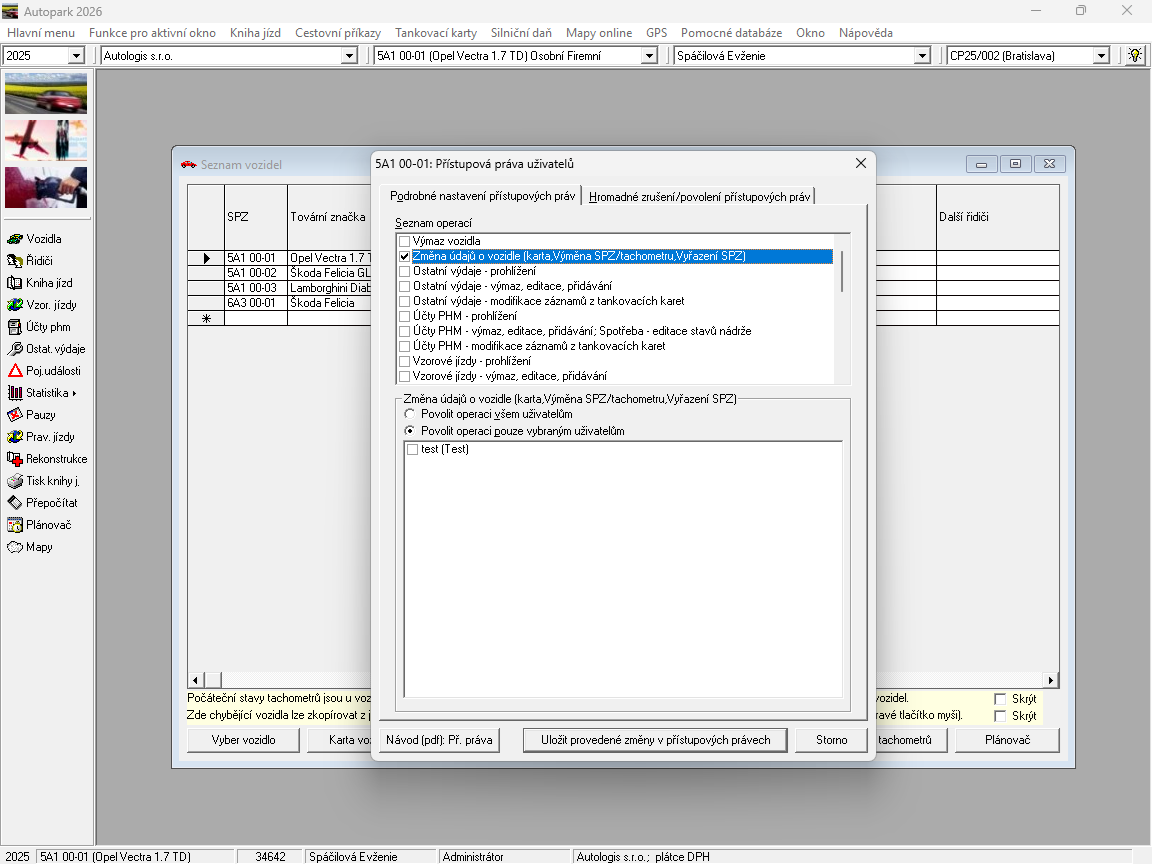
Task: Expand the Spáčilová Evženie driver dropdown
Action: tap(922, 56)
